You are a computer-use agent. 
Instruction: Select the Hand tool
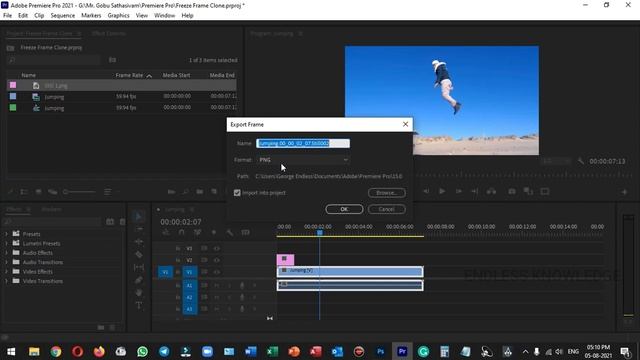[x=139, y=293]
